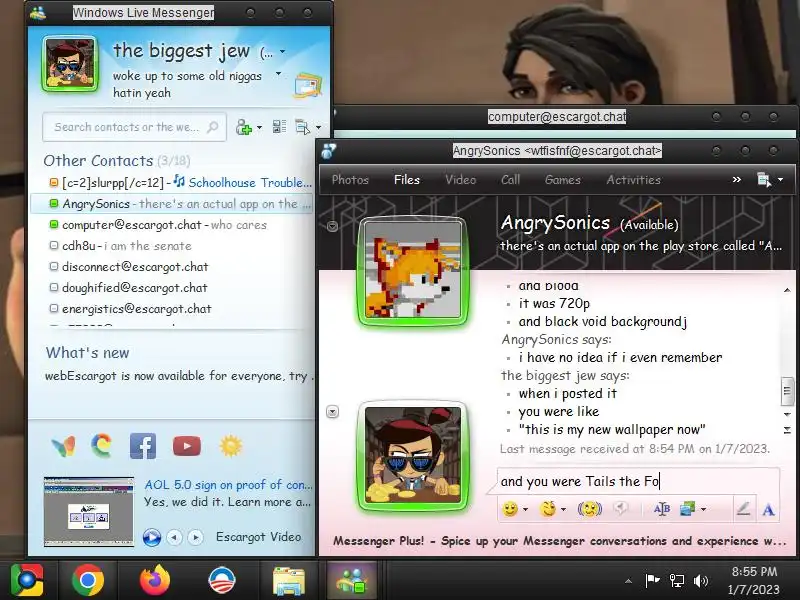Click the handwriting pen icon
Image resolution: width=800 pixels, height=600 pixels.
pos(743,509)
